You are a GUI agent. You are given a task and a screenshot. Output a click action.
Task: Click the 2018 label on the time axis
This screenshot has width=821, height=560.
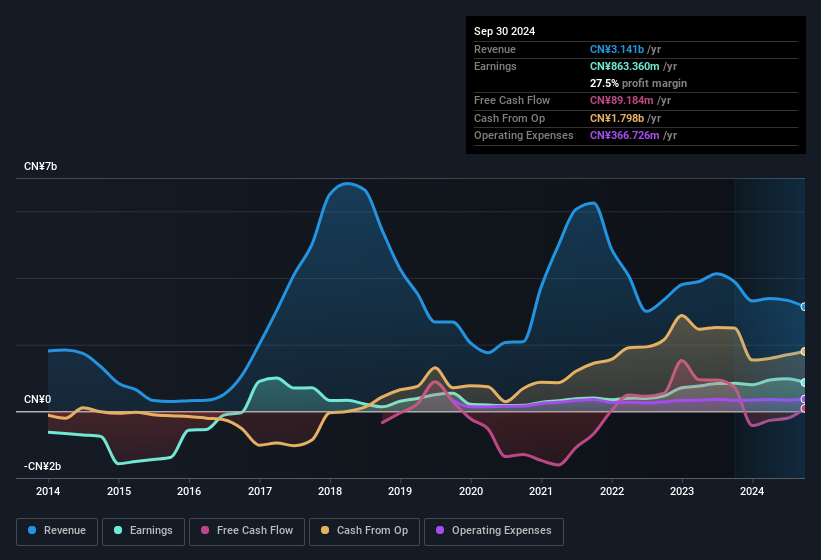330,491
